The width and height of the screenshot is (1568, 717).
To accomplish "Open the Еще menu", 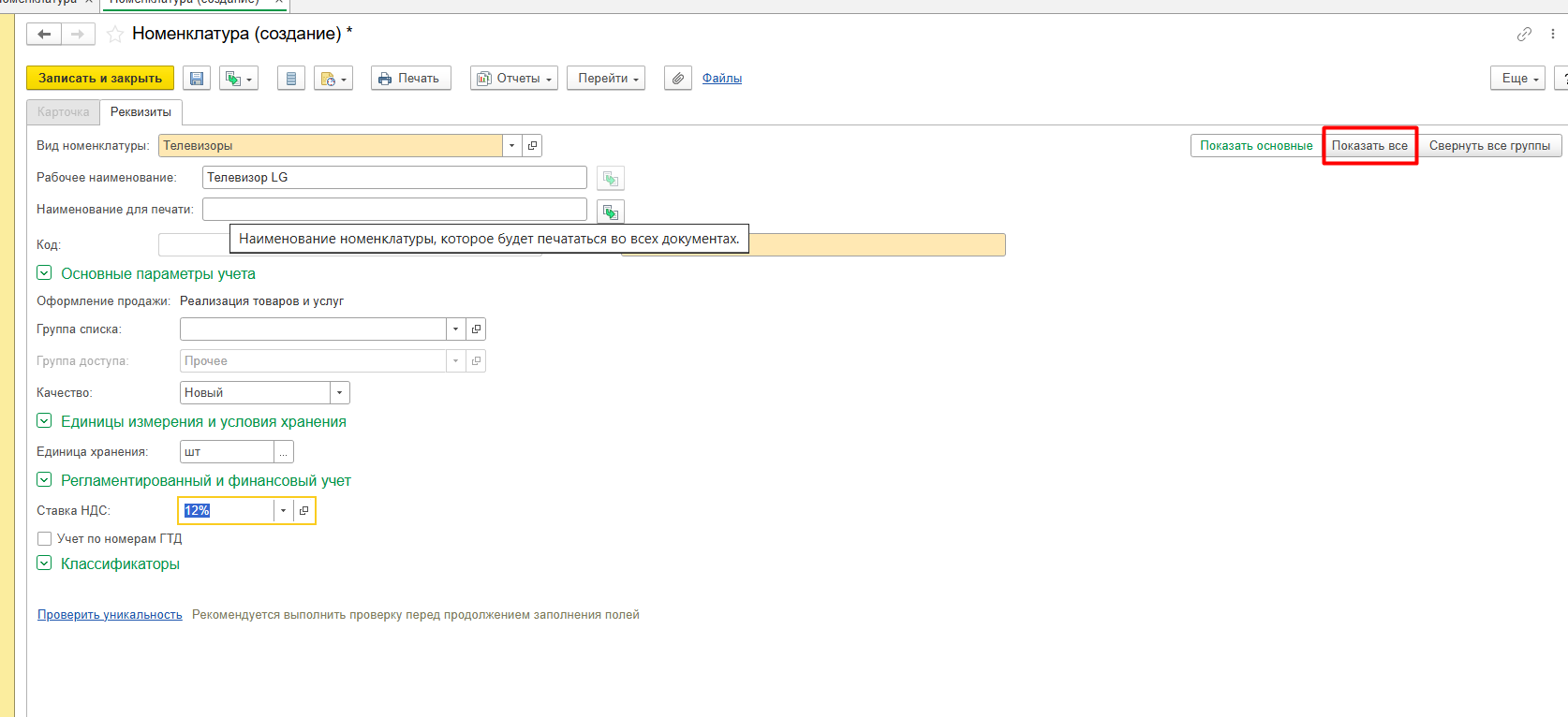I will pyautogui.click(x=1517, y=79).
